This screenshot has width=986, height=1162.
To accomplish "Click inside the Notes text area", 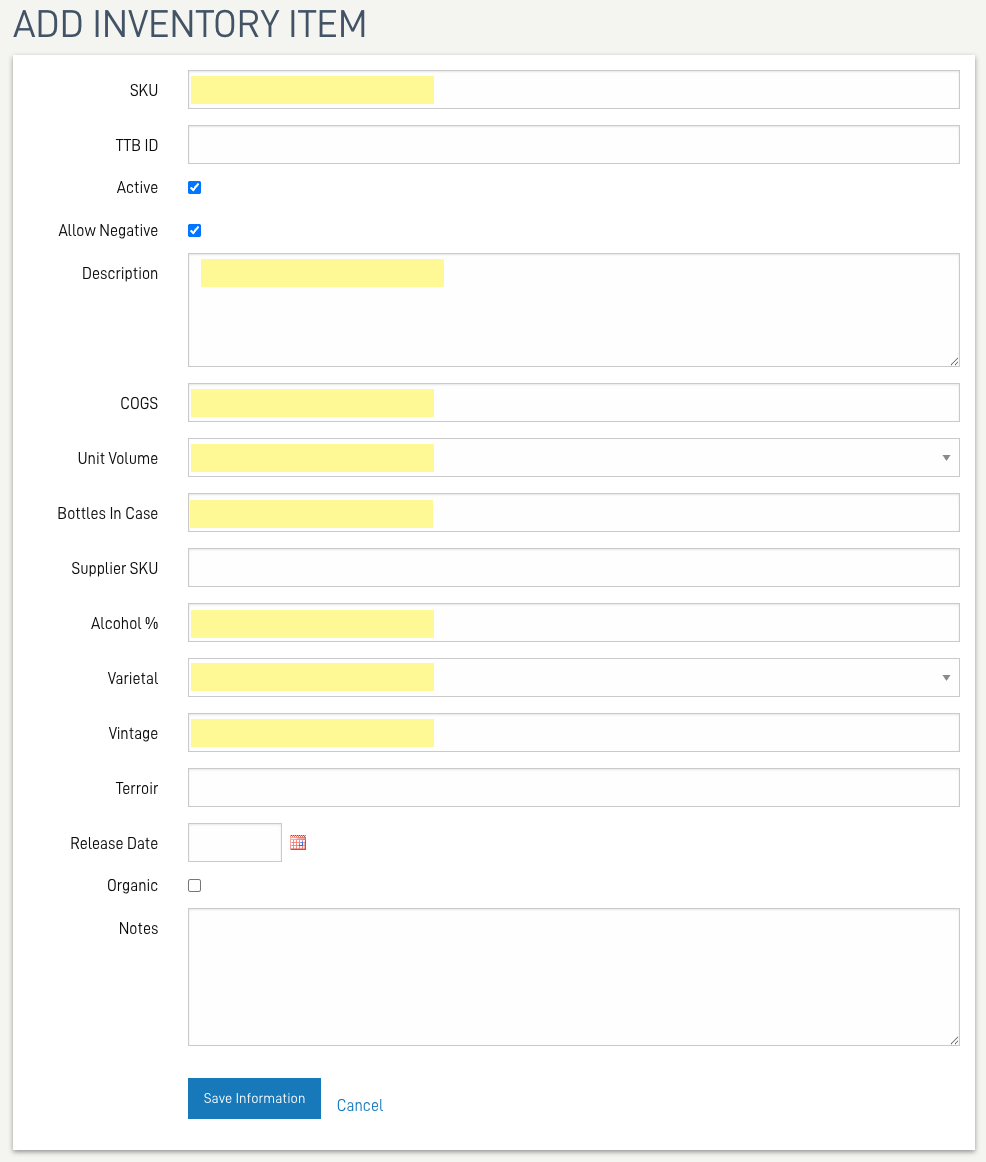I will (x=573, y=977).
